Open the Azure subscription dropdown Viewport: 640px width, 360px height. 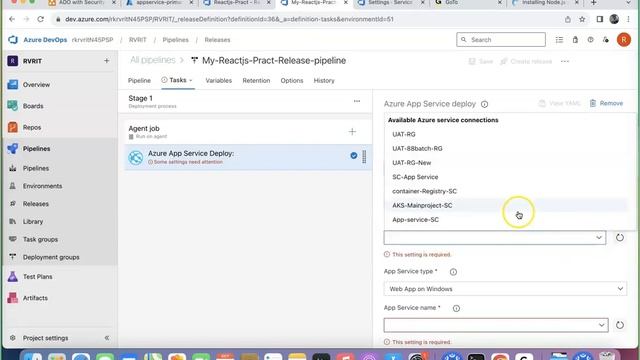(x=495, y=238)
